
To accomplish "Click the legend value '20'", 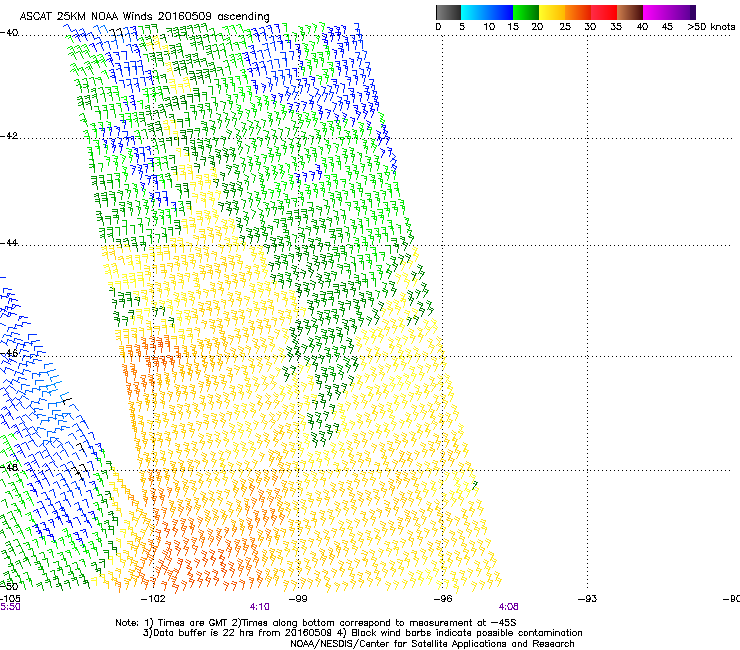I will [x=537, y=27].
